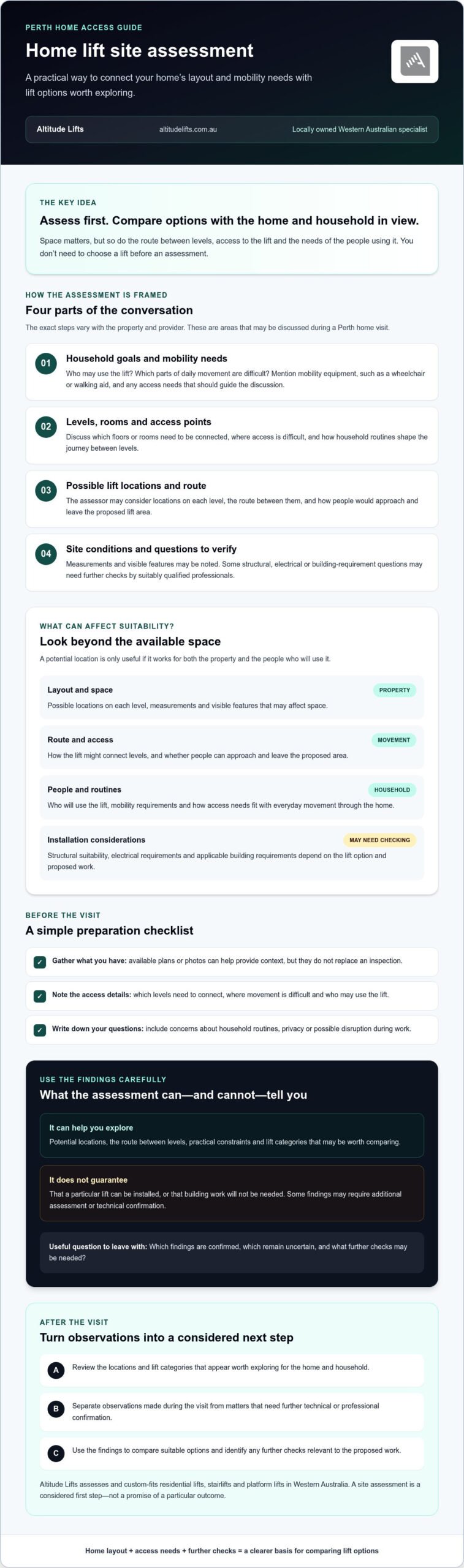Click the MOVEMENT tag on Route and access
This screenshot has height=1568, width=464.
[x=394, y=740]
